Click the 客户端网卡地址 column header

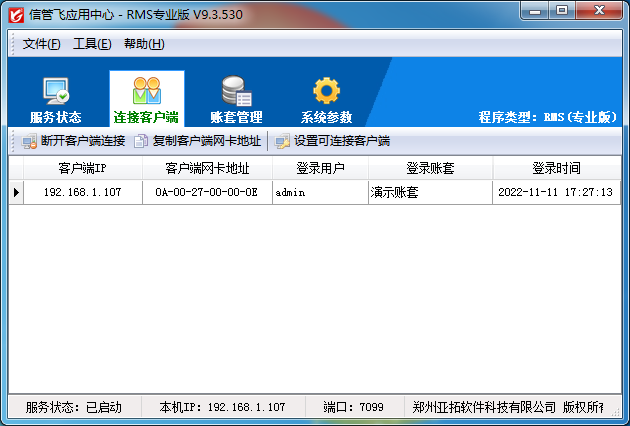(x=207, y=168)
